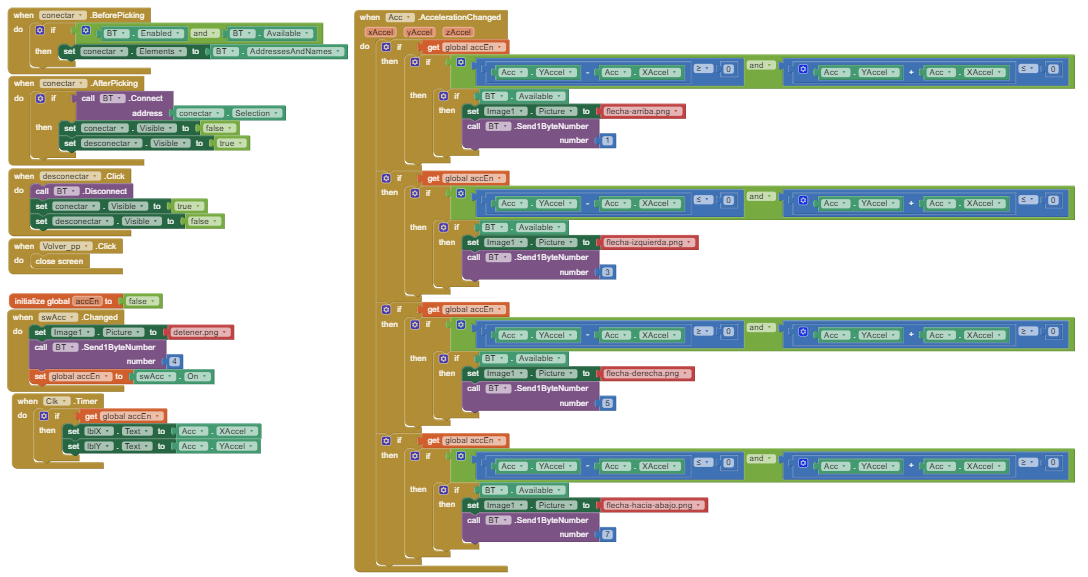
Task: Click the number 4 field in swAcc.Changed
Action: pyautogui.click(x=175, y=361)
